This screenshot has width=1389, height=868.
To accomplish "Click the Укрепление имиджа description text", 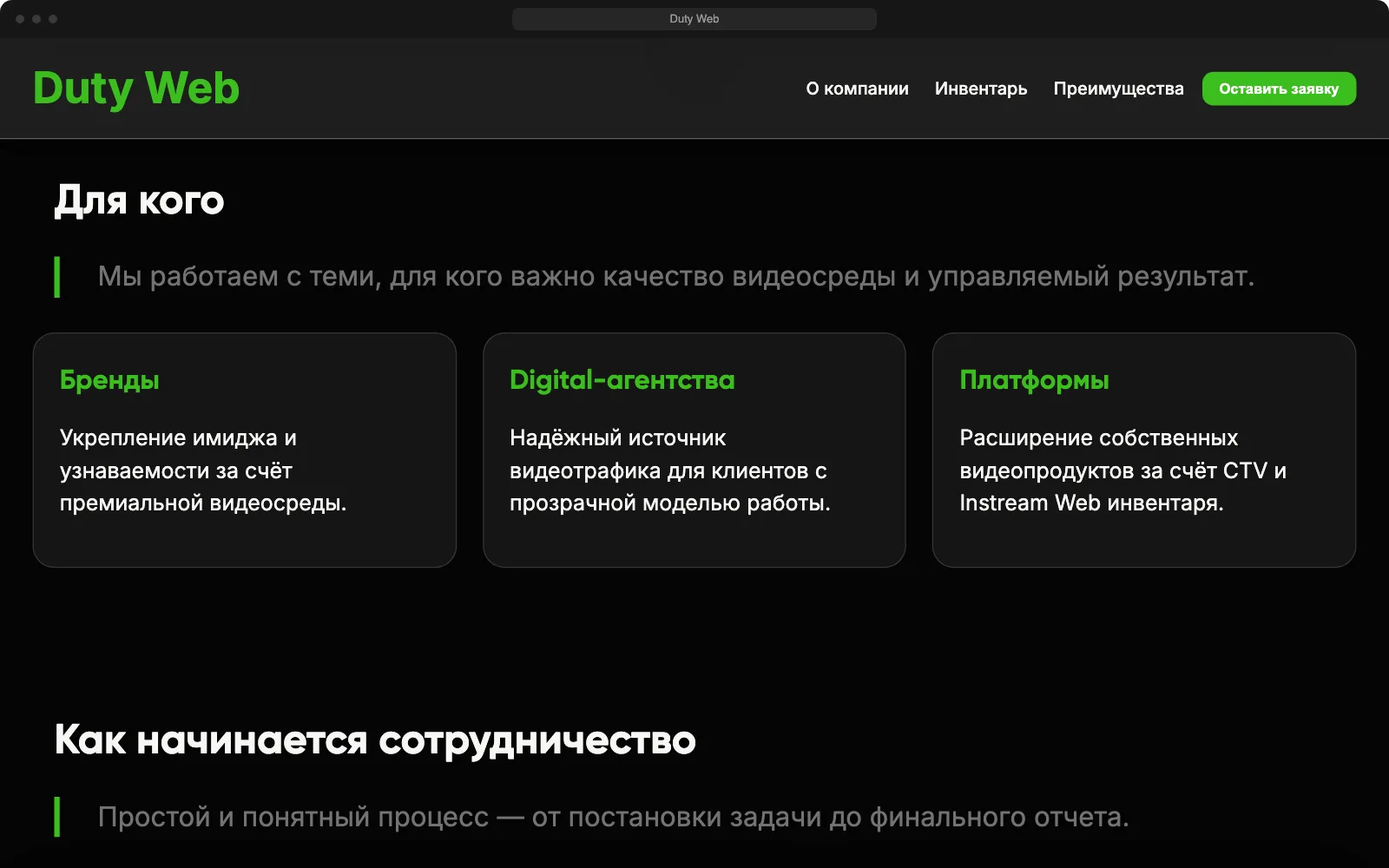I will [x=203, y=470].
